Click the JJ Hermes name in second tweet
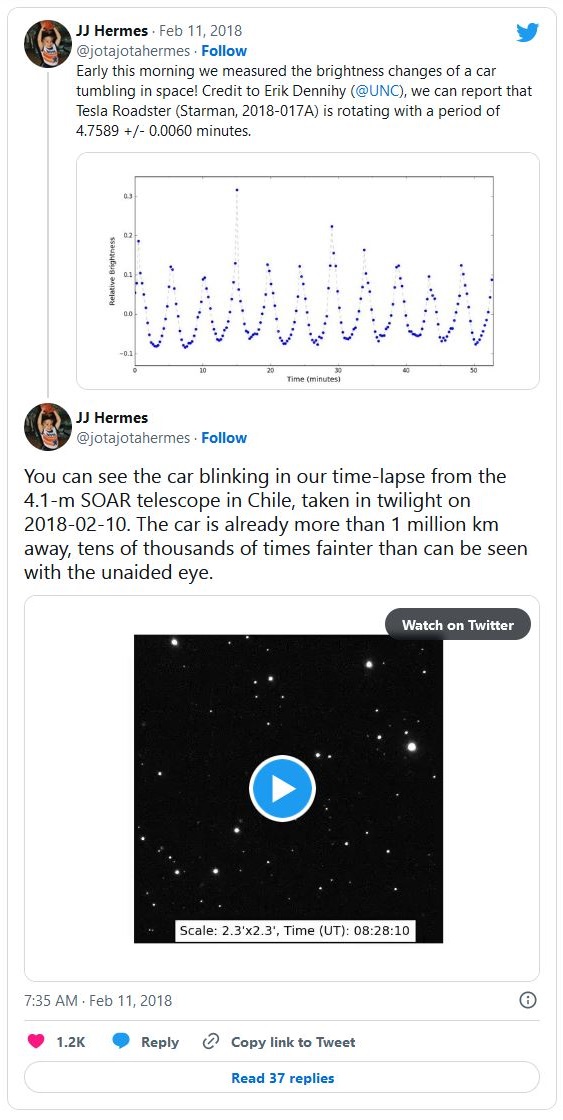Viewport: 563px width, 1120px height. click(x=111, y=418)
